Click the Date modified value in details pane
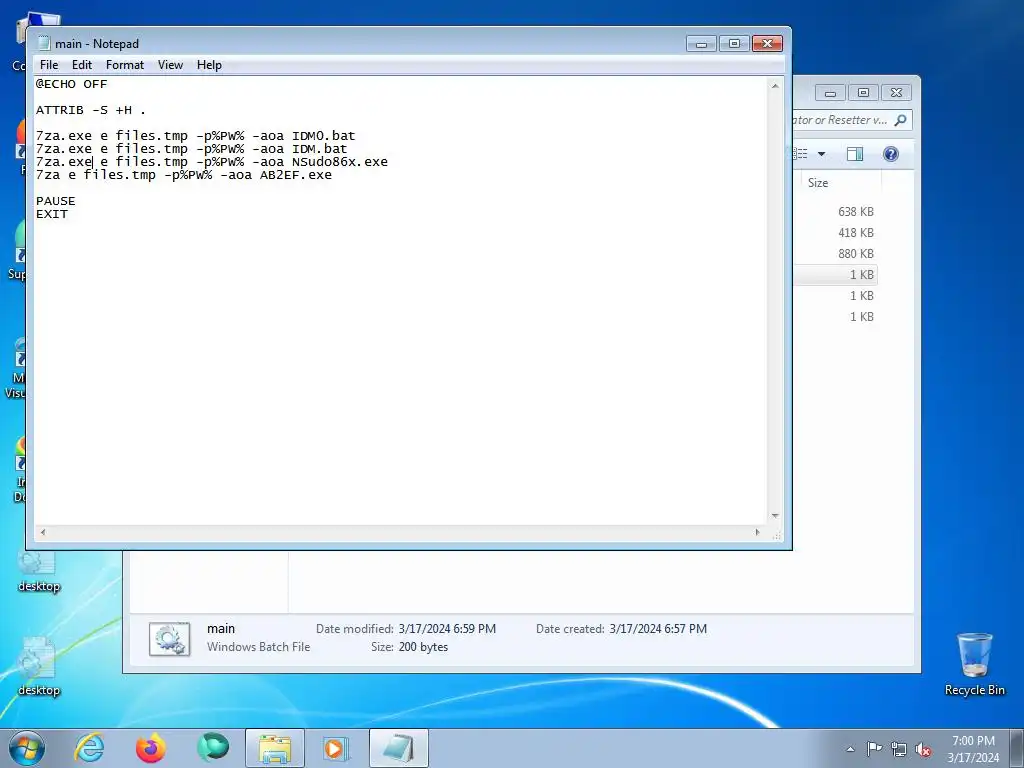Image resolution: width=1024 pixels, height=768 pixels. (x=447, y=629)
